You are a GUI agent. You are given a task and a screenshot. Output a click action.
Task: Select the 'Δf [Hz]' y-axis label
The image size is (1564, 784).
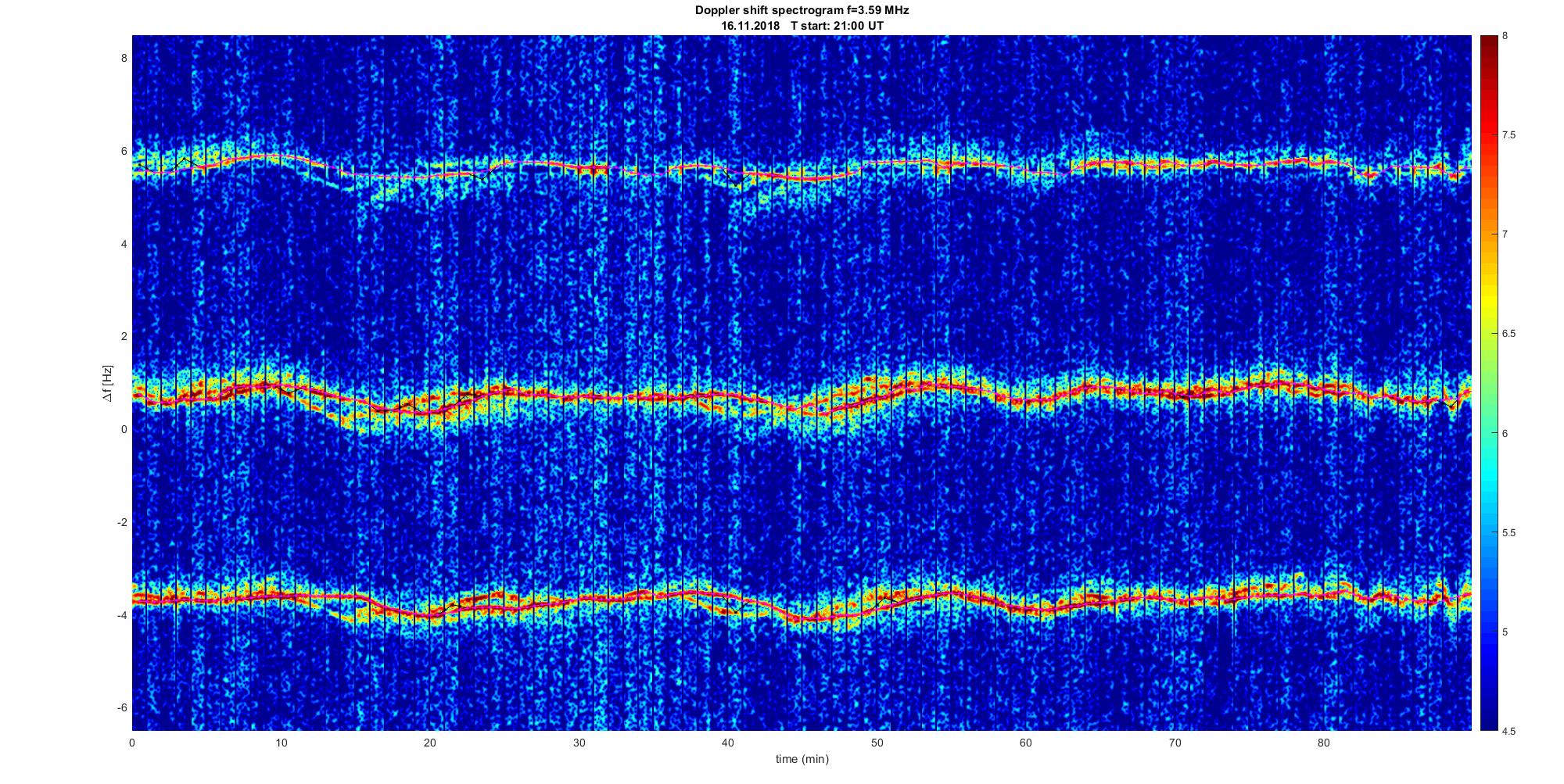click(x=108, y=383)
